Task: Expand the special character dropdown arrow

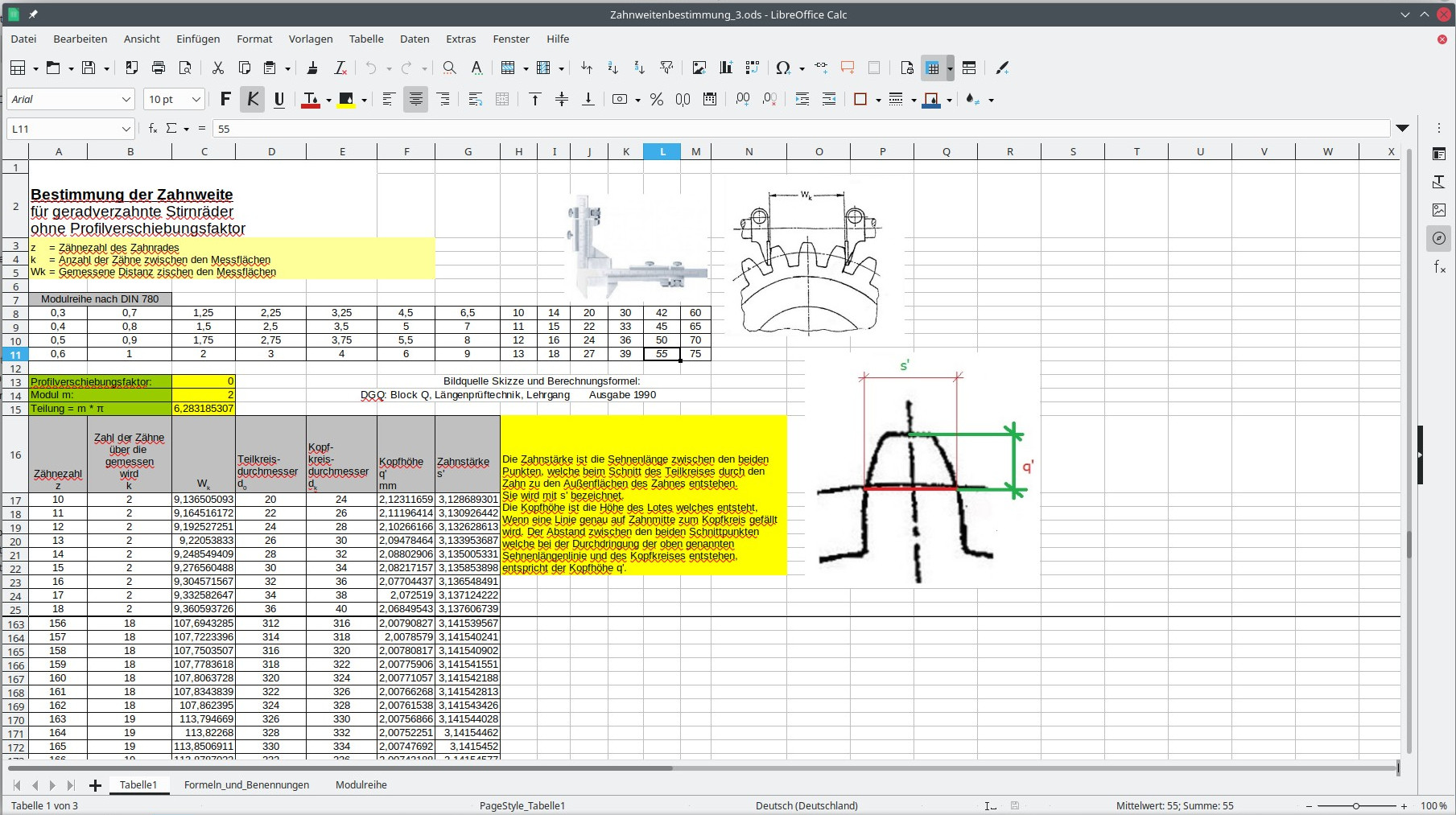Action: click(x=802, y=69)
